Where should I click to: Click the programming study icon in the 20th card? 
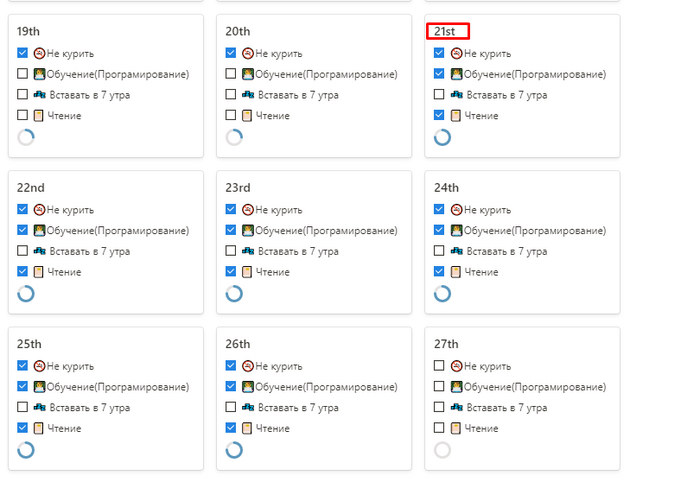(248, 74)
